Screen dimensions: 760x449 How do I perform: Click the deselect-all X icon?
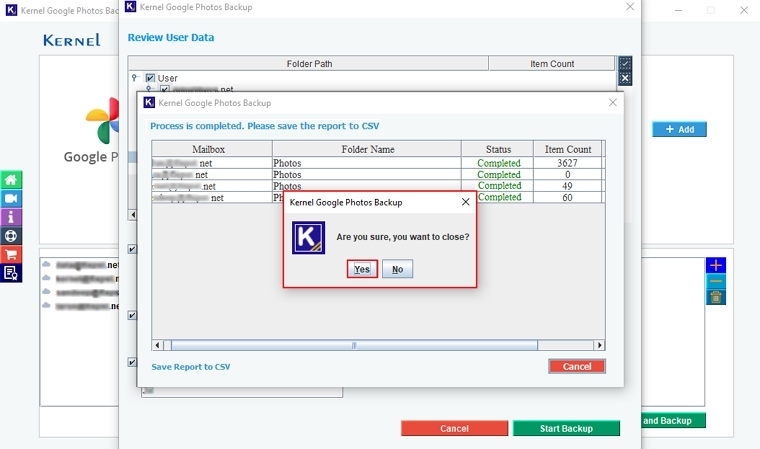click(625, 78)
